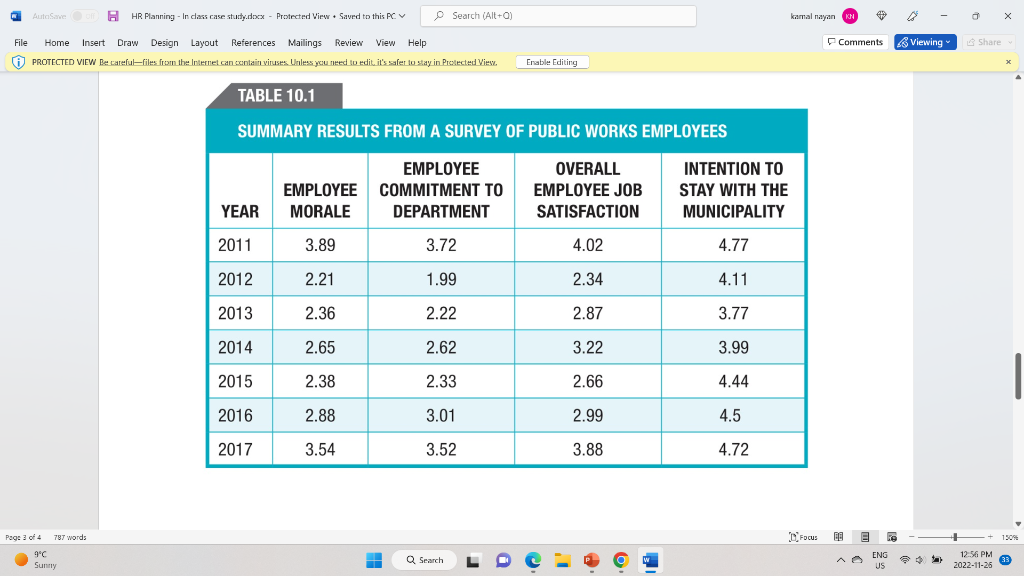This screenshot has width=1024, height=576.
Task: Switch to Read Mode view icon
Action: [x=839, y=537]
